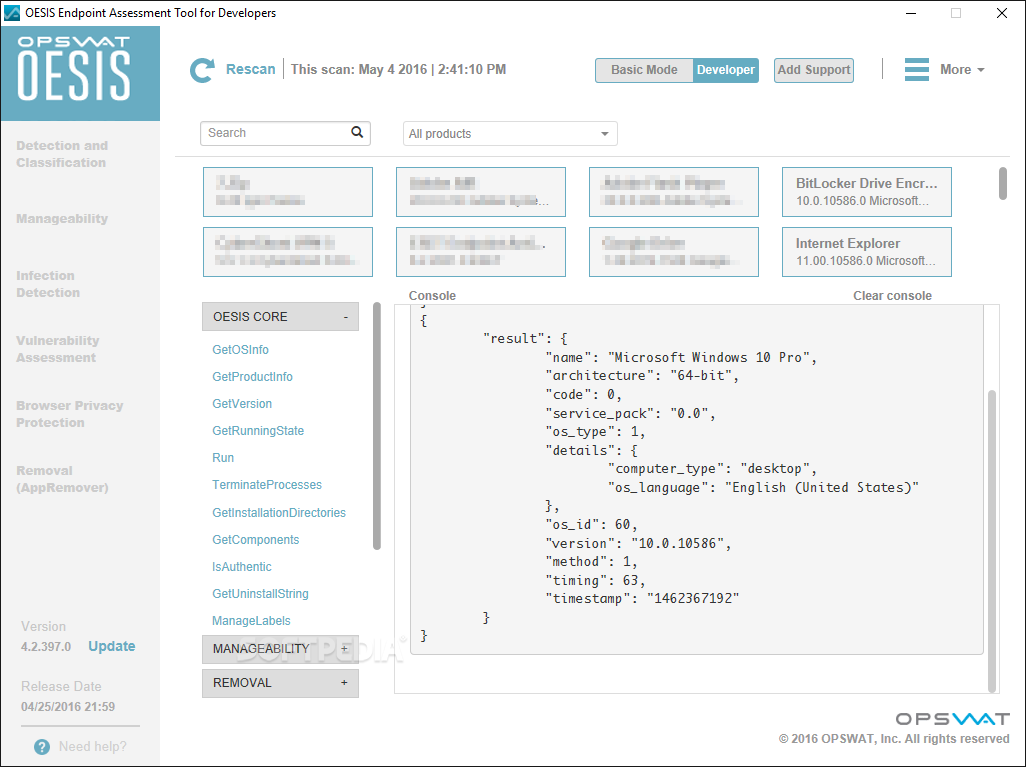Switch to Developer mode

pos(726,70)
